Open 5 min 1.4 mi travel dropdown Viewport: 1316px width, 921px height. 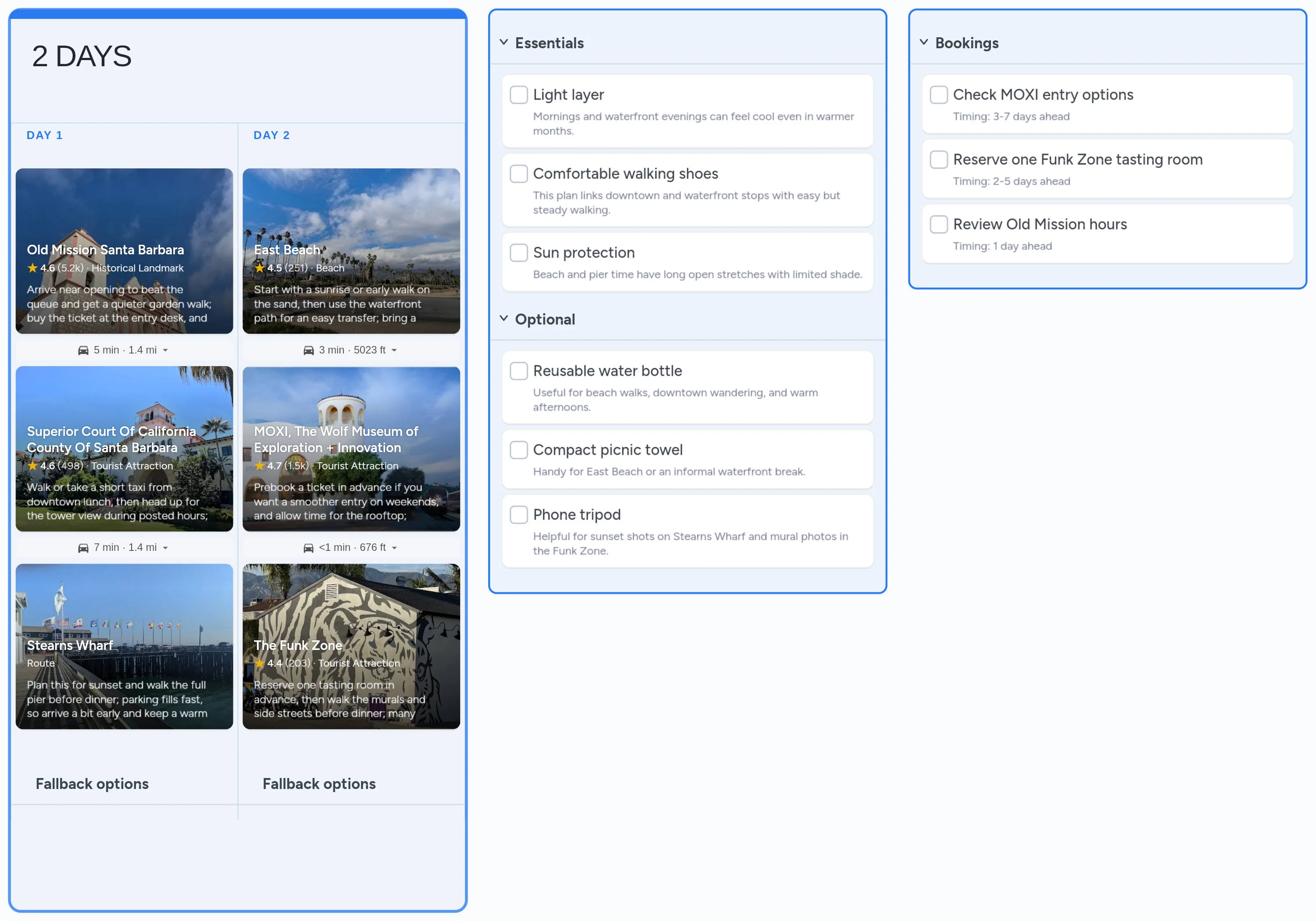tap(165, 350)
